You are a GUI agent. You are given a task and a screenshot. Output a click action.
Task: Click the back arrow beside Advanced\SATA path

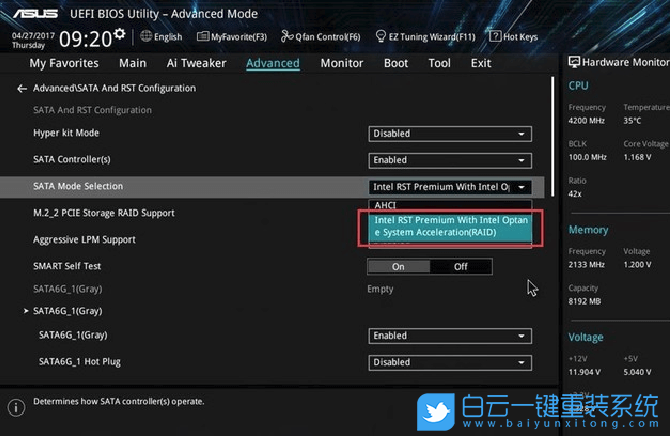(x=22, y=88)
